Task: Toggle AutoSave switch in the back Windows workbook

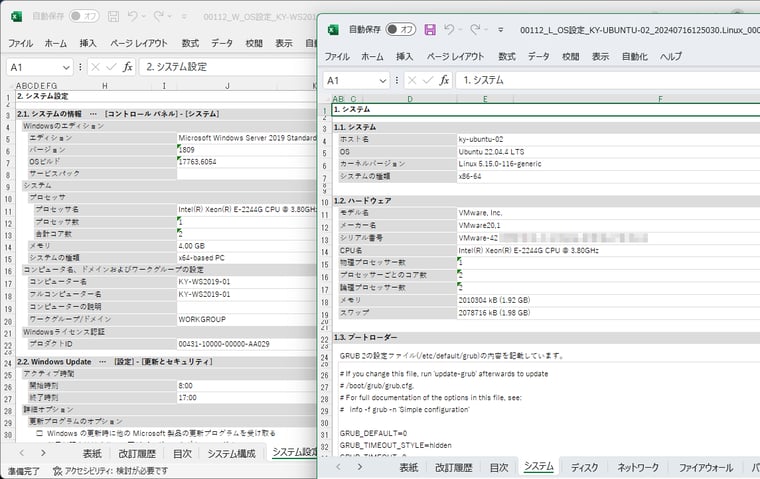Action: [x=84, y=16]
